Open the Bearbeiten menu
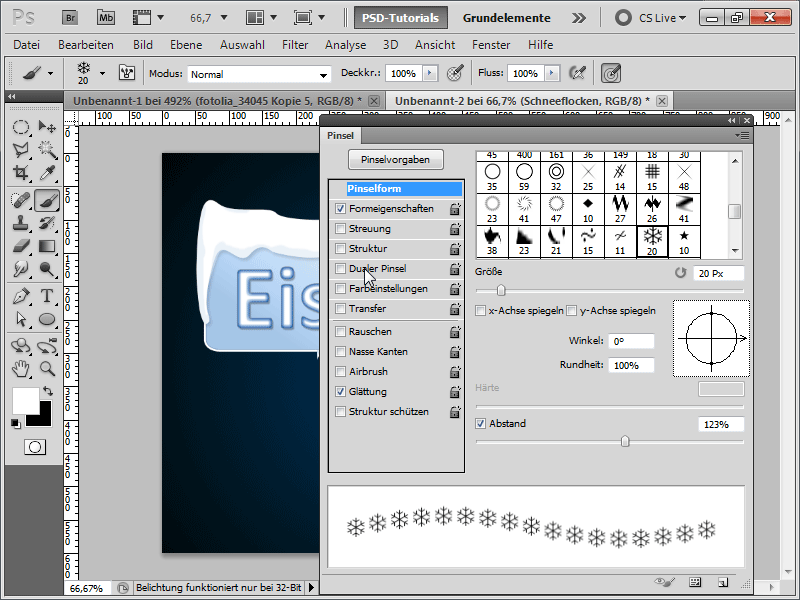The image size is (800, 600). tap(86, 45)
